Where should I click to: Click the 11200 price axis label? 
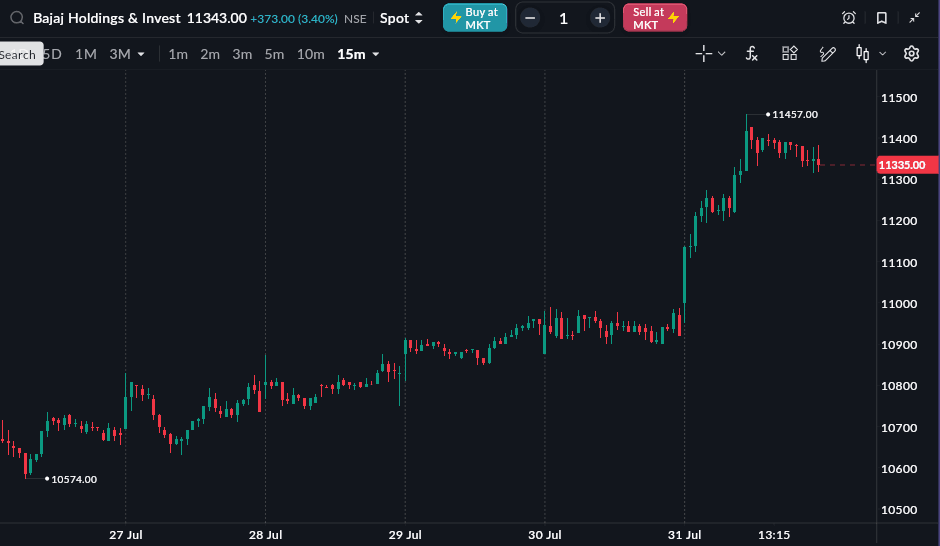(899, 221)
